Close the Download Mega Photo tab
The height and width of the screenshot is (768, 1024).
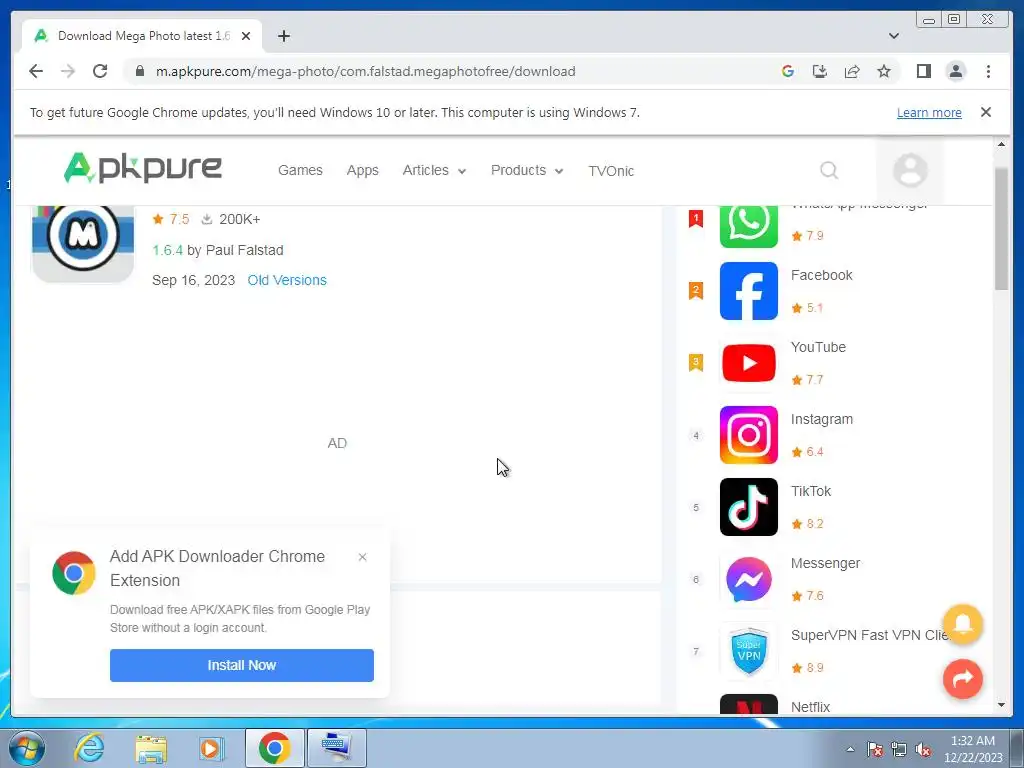(246, 36)
